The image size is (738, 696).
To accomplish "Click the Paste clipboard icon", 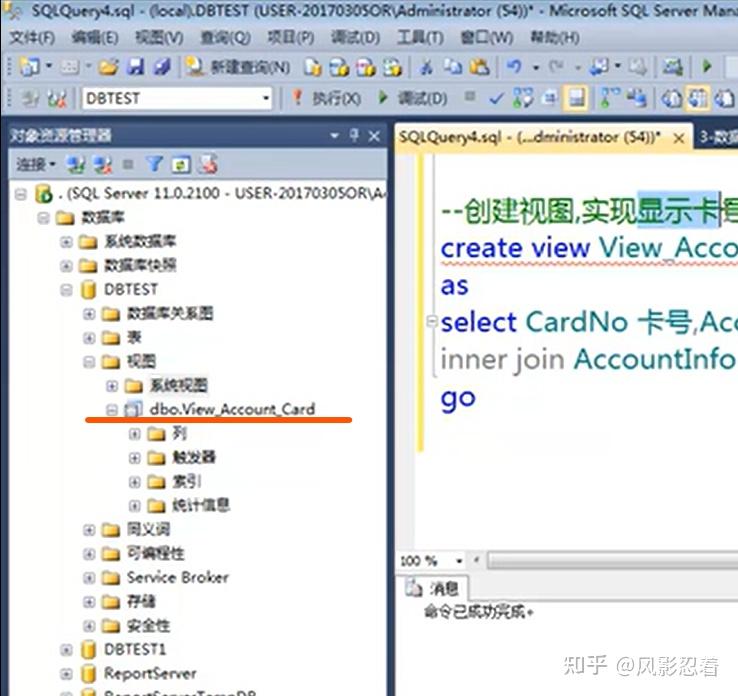I will coord(480,67).
